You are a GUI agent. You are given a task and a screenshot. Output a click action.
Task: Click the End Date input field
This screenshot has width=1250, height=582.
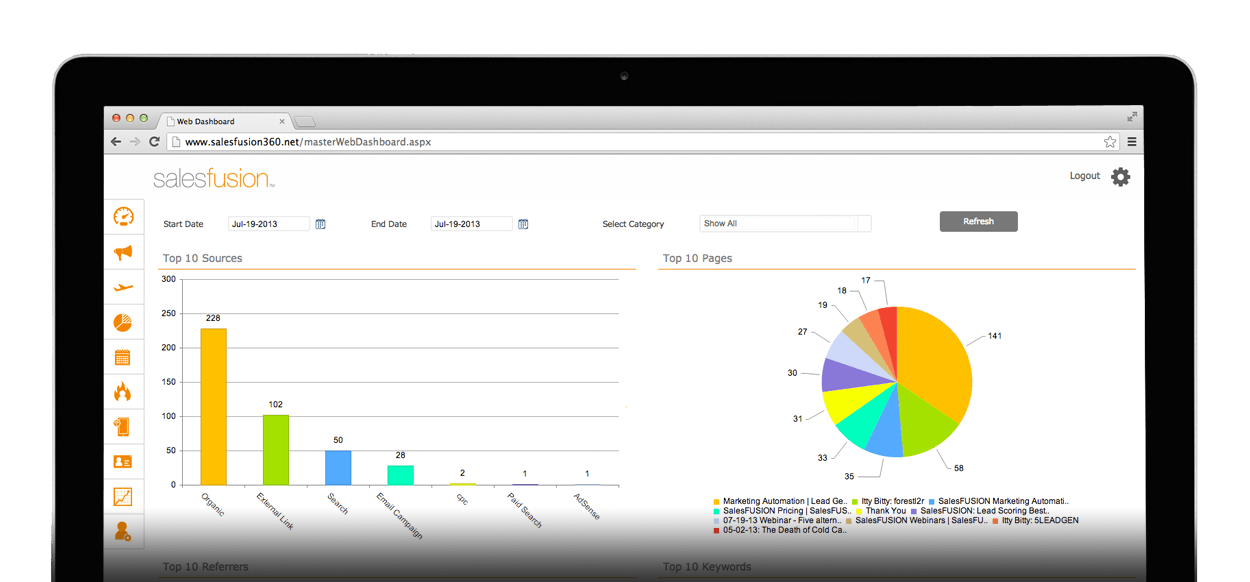(x=472, y=224)
